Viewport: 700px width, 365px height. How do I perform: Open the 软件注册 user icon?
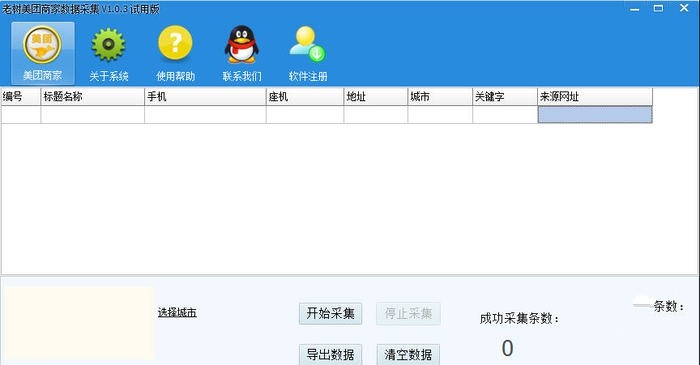point(308,53)
